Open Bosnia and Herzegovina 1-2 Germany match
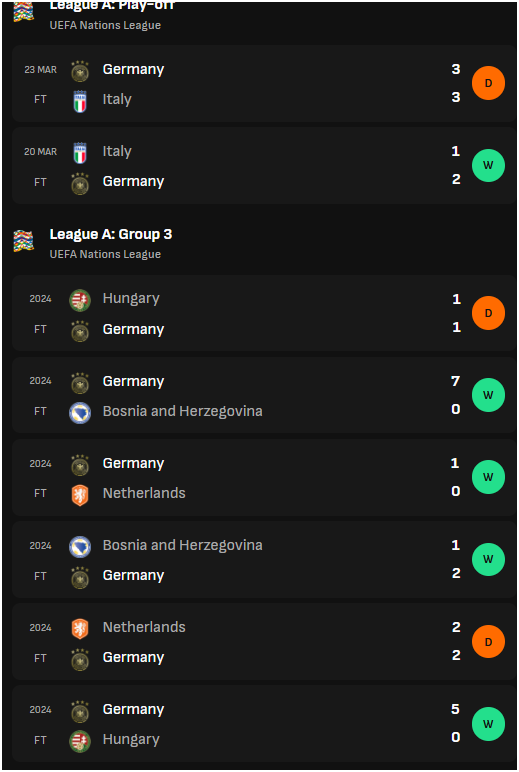The height and width of the screenshot is (772, 519). [x=264, y=559]
